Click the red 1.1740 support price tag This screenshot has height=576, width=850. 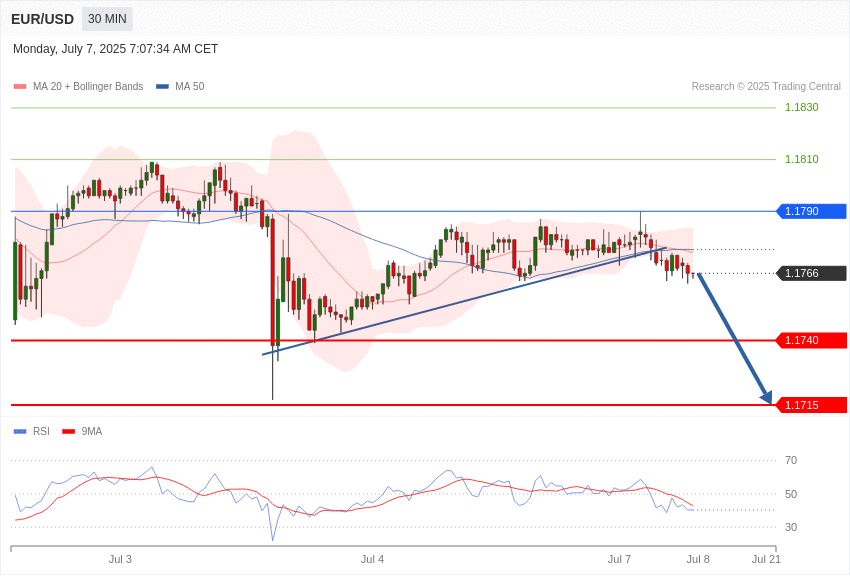point(812,341)
